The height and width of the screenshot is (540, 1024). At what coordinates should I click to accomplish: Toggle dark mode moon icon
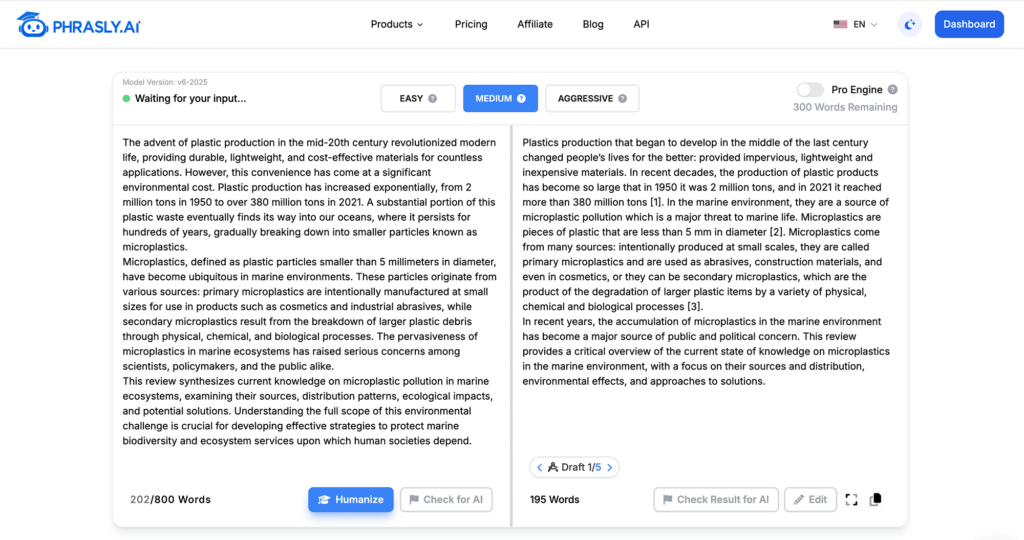coord(910,25)
